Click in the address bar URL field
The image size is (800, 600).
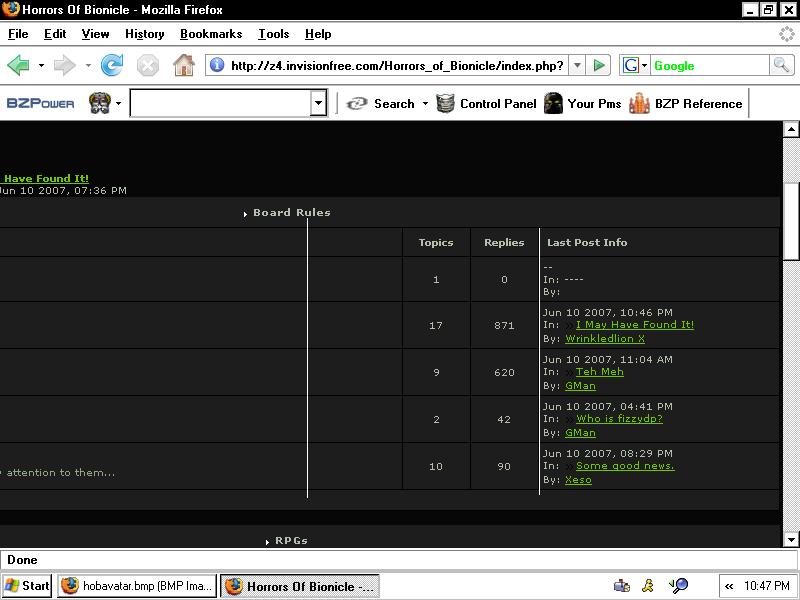[x=397, y=65]
